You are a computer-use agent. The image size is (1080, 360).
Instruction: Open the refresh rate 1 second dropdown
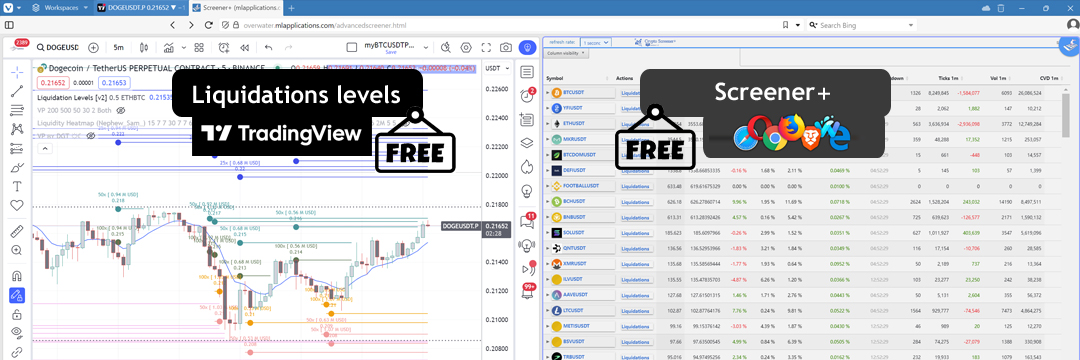596,42
